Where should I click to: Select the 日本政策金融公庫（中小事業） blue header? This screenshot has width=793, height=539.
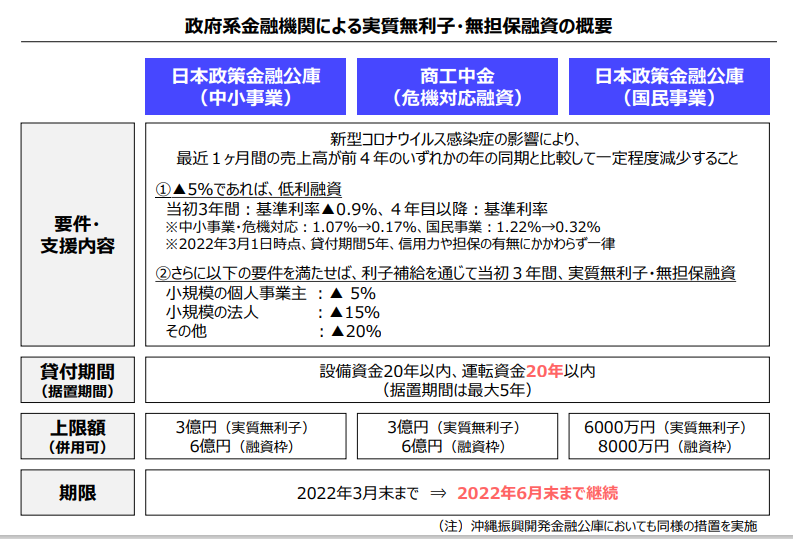pos(245,86)
